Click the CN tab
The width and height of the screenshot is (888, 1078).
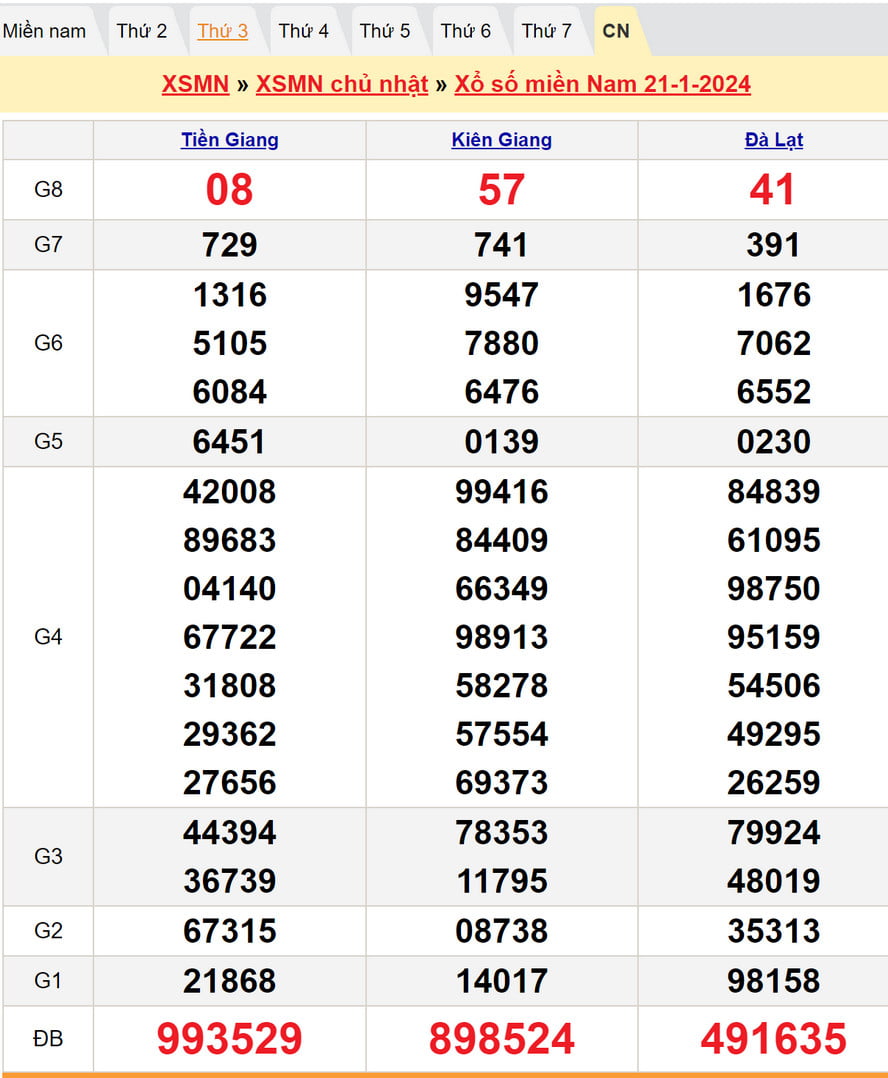click(x=616, y=31)
